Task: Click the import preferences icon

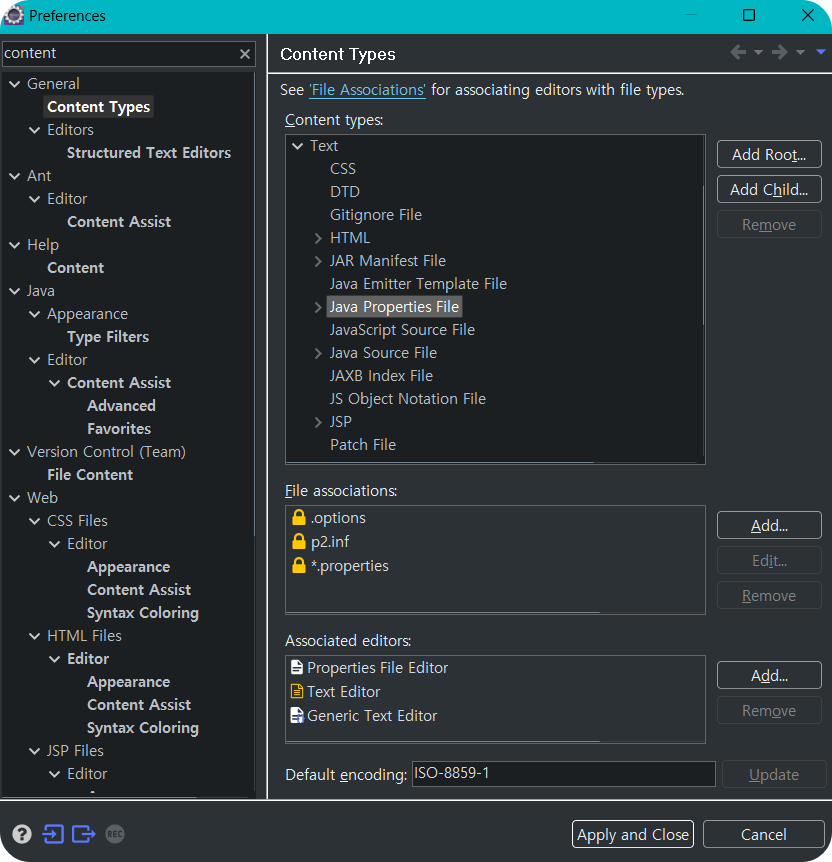Action: click(53, 834)
